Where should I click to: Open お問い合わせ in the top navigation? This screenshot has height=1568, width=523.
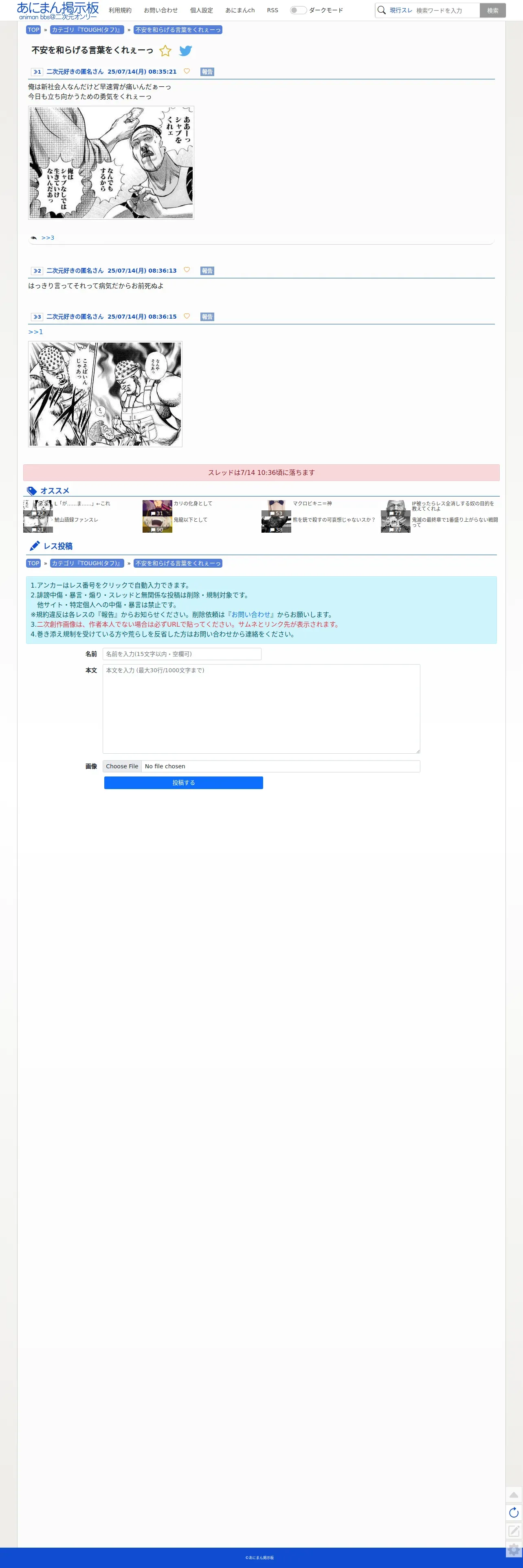click(x=161, y=10)
